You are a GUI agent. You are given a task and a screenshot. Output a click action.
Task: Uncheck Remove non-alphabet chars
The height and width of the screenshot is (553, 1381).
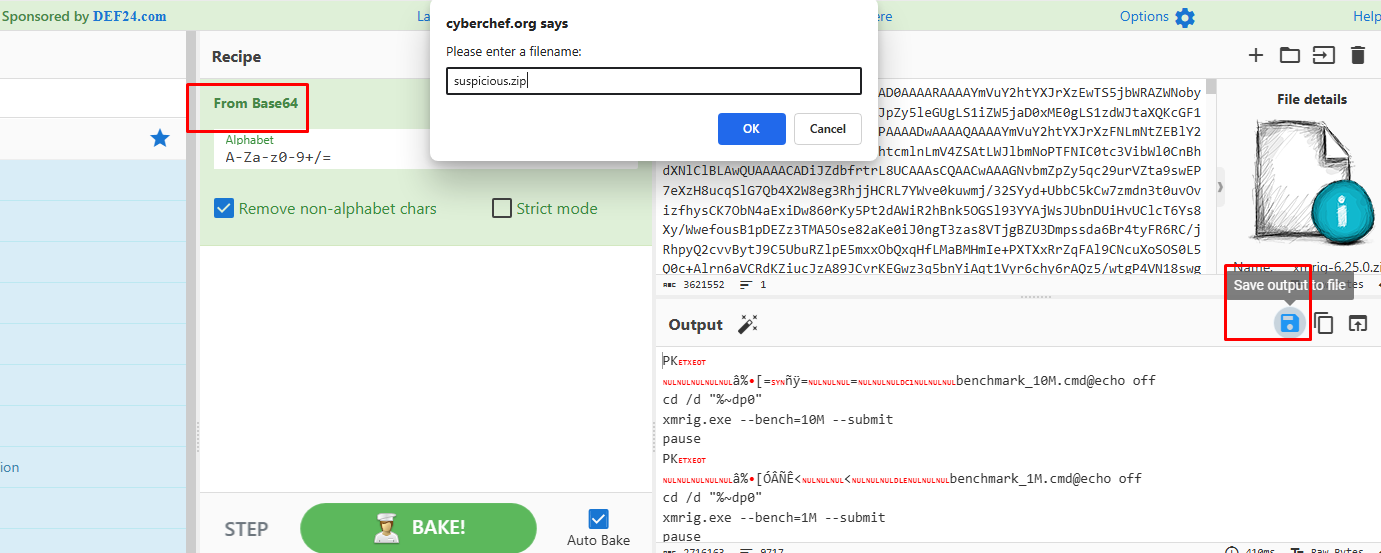[x=224, y=209]
